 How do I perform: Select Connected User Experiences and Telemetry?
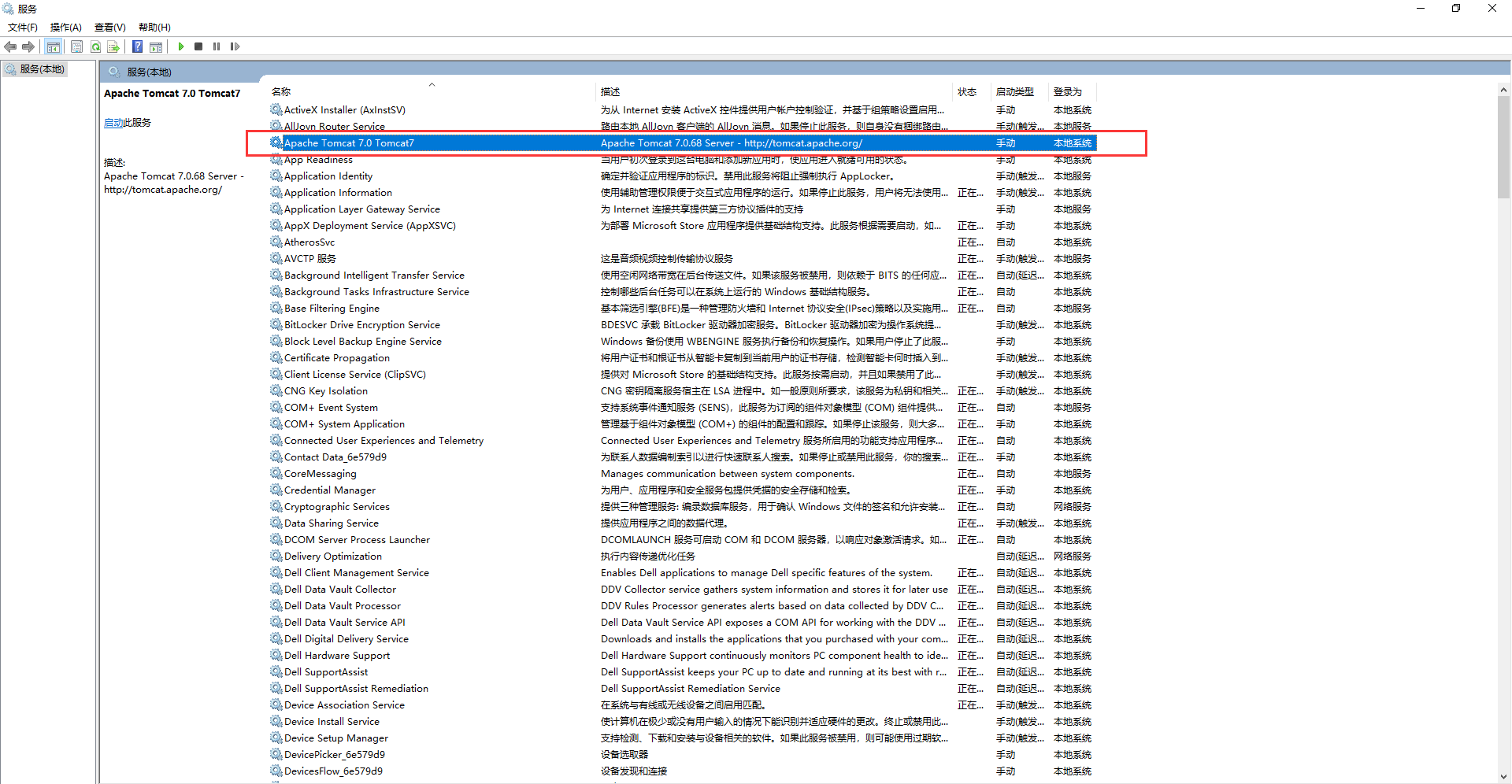(x=682, y=440)
